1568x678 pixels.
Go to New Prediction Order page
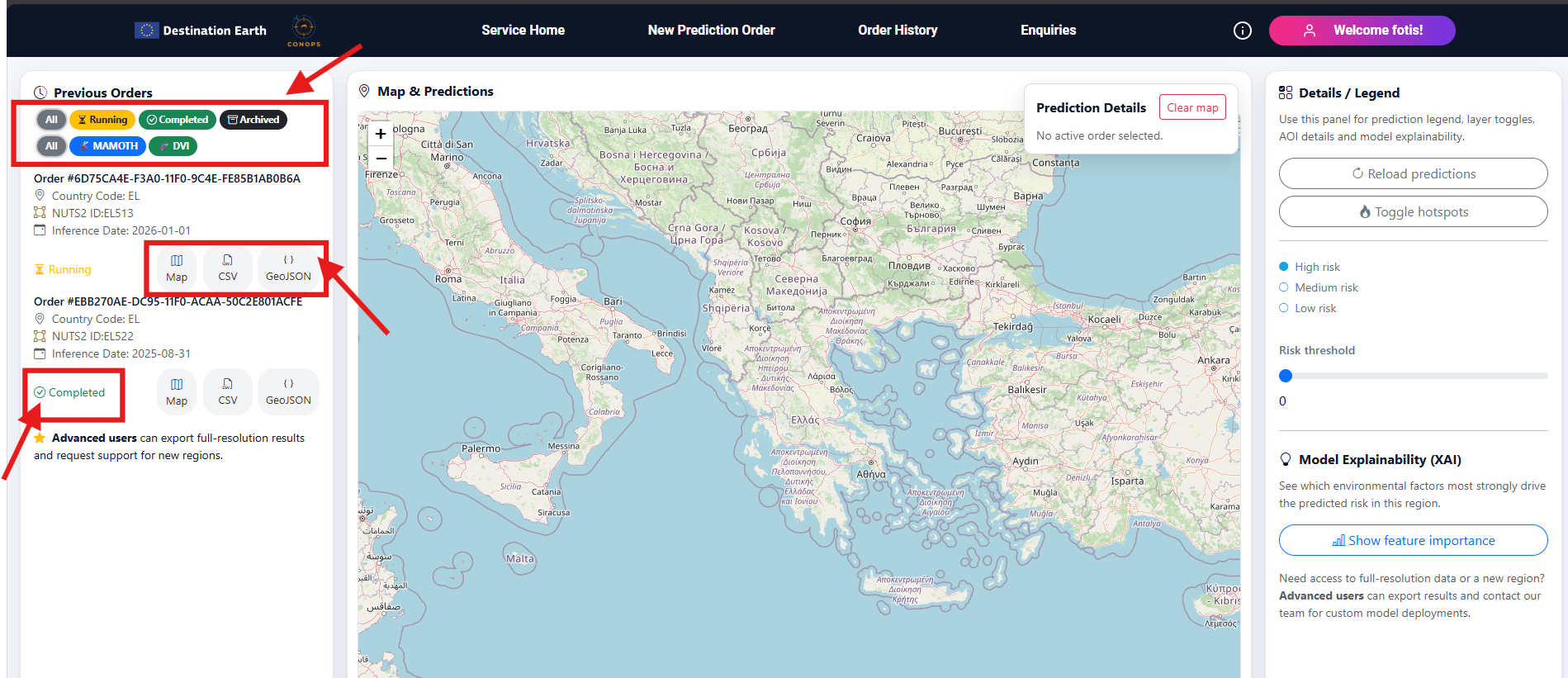(711, 31)
